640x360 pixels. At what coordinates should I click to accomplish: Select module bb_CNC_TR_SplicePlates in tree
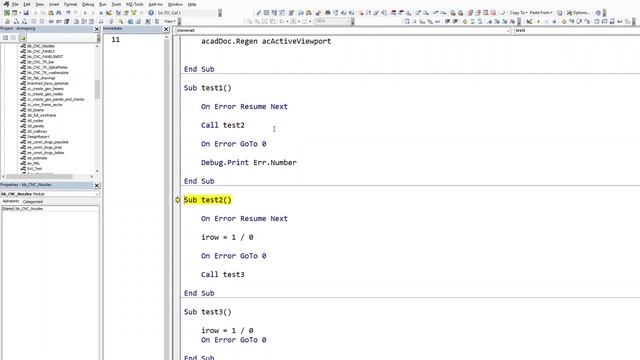tap(47, 67)
